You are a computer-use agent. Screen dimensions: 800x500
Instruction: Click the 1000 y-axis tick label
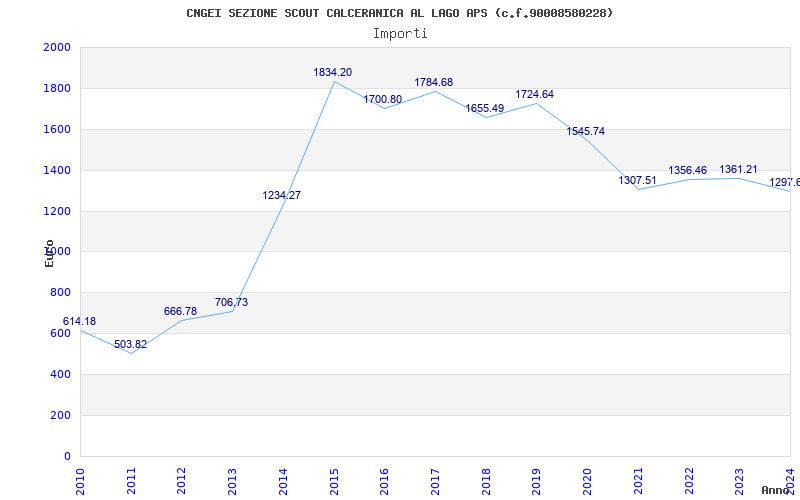[x=57, y=252]
